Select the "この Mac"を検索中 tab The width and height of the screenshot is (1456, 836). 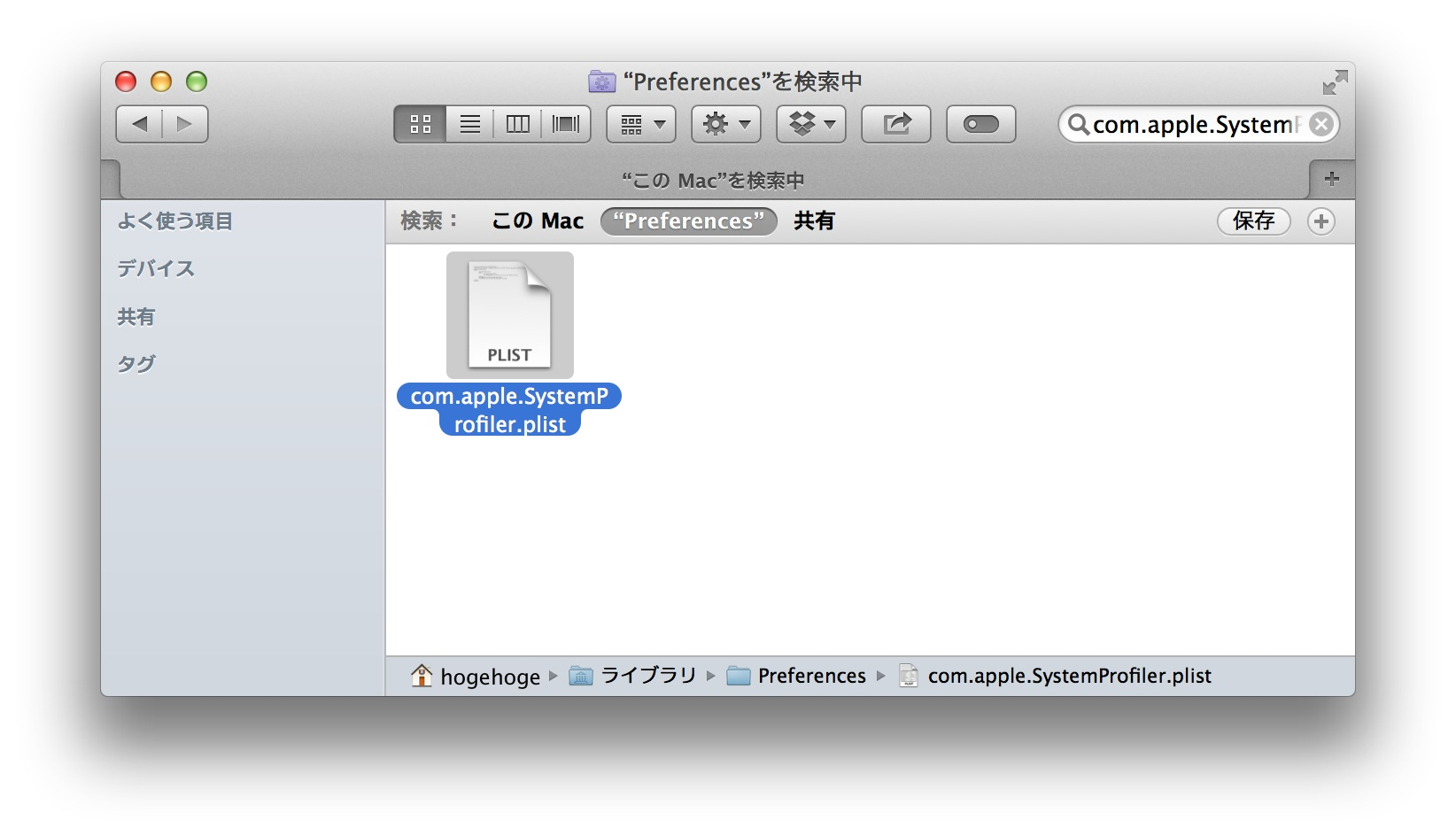pos(714,180)
